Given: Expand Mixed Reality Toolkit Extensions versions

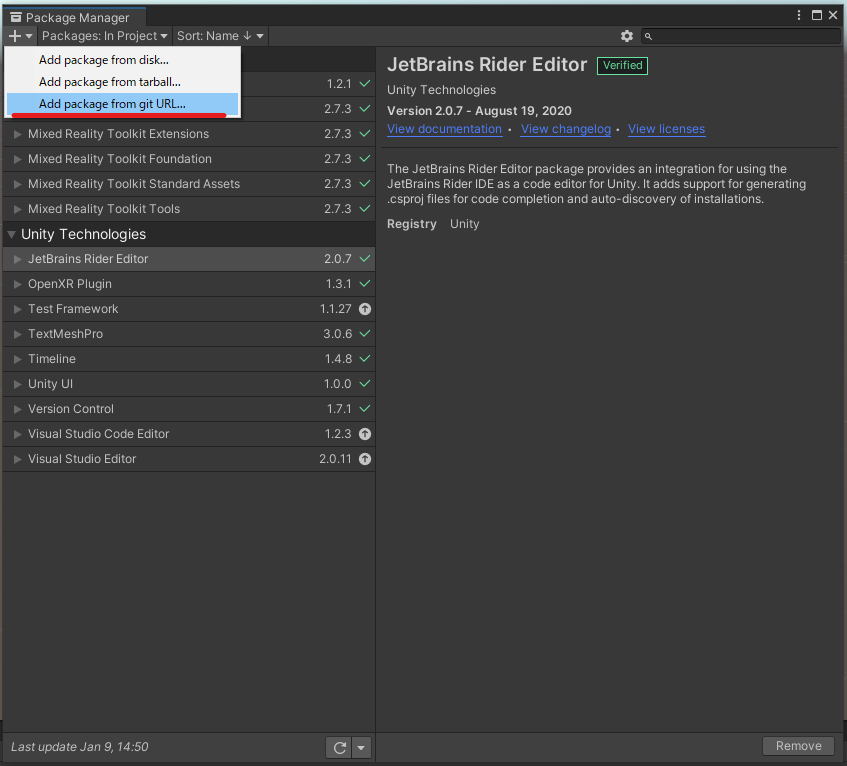Looking at the screenshot, I should tap(17, 134).
